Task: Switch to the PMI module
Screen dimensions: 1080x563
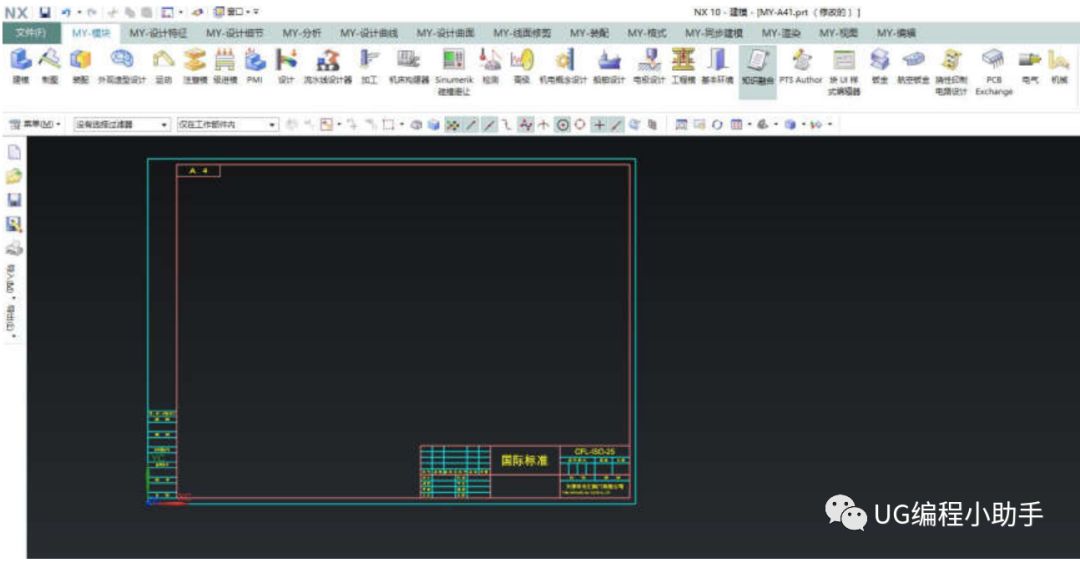Action: click(255, 66)
